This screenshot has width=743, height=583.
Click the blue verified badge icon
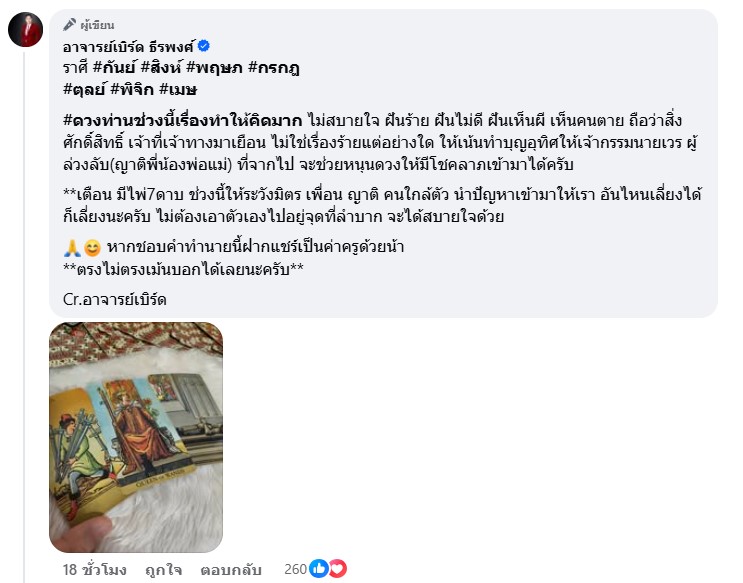204,46
